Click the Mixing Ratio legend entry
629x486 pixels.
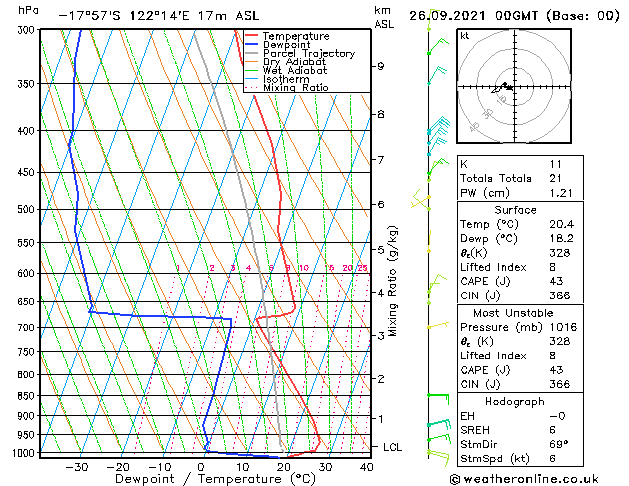click(295, 88)
